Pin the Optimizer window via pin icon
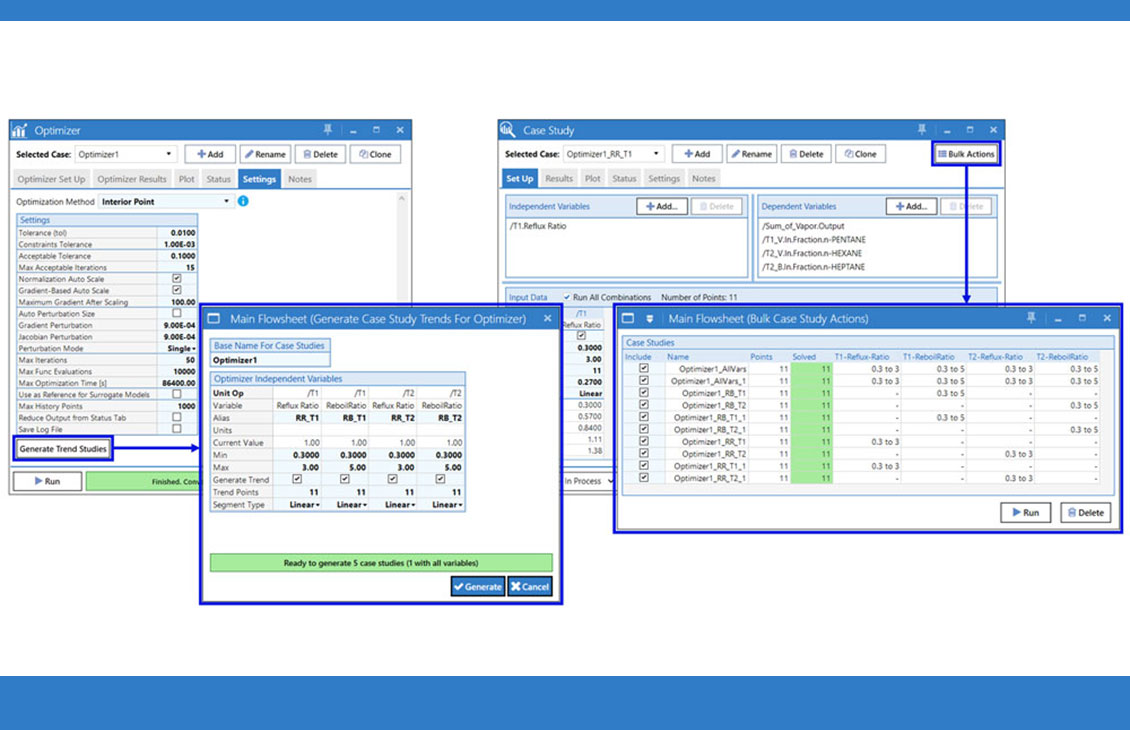1130x730 pixels. [x=326, y=128]
